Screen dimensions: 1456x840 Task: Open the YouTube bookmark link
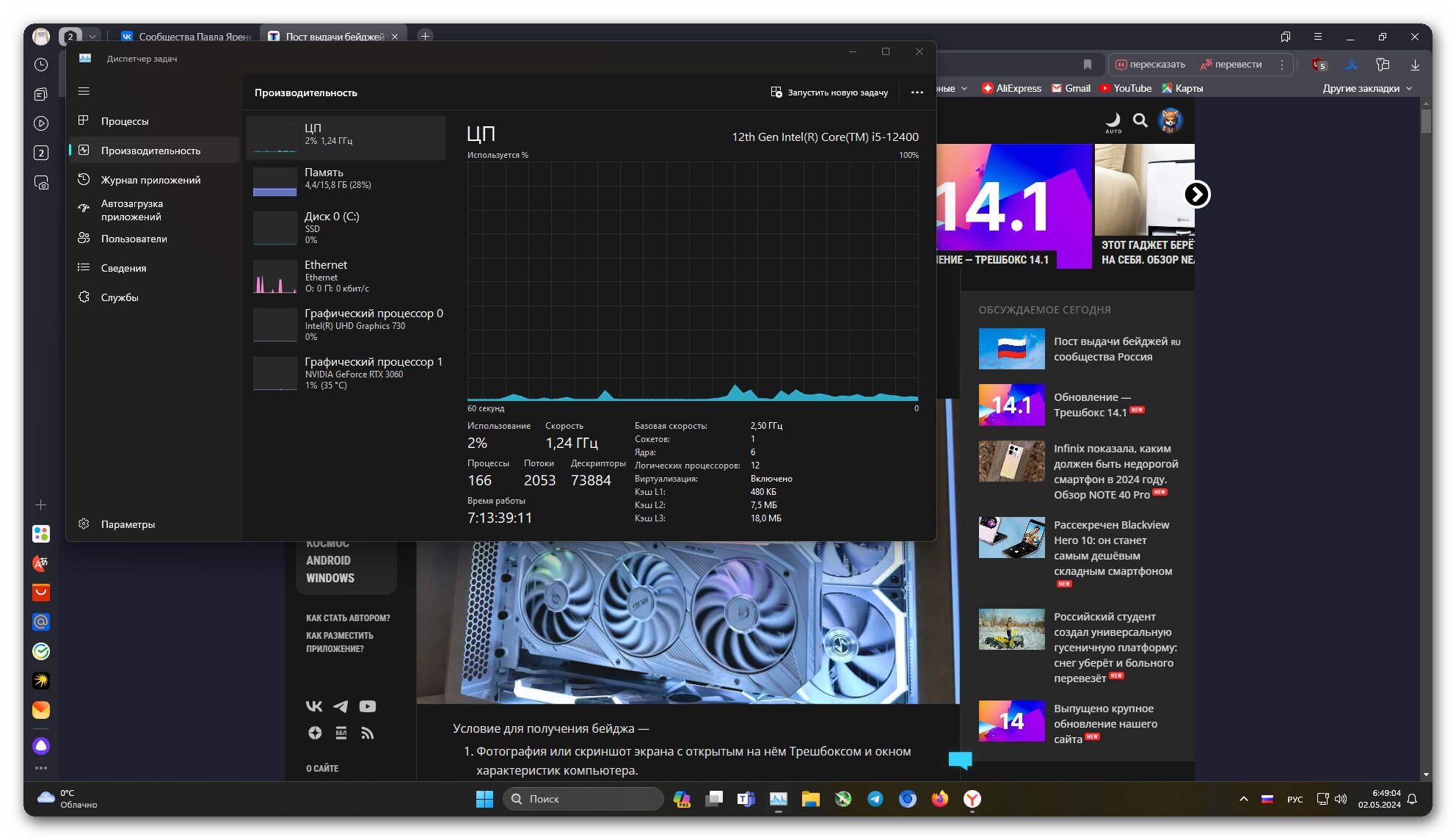click(x=1125, y=88)
